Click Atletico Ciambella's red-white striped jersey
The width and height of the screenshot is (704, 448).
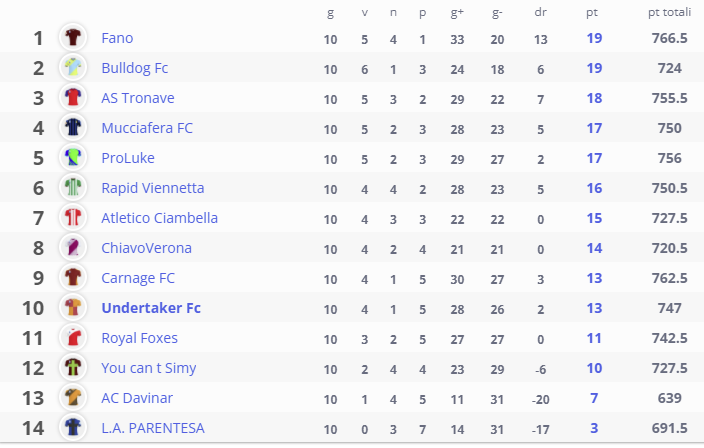[x=73, y=218]
